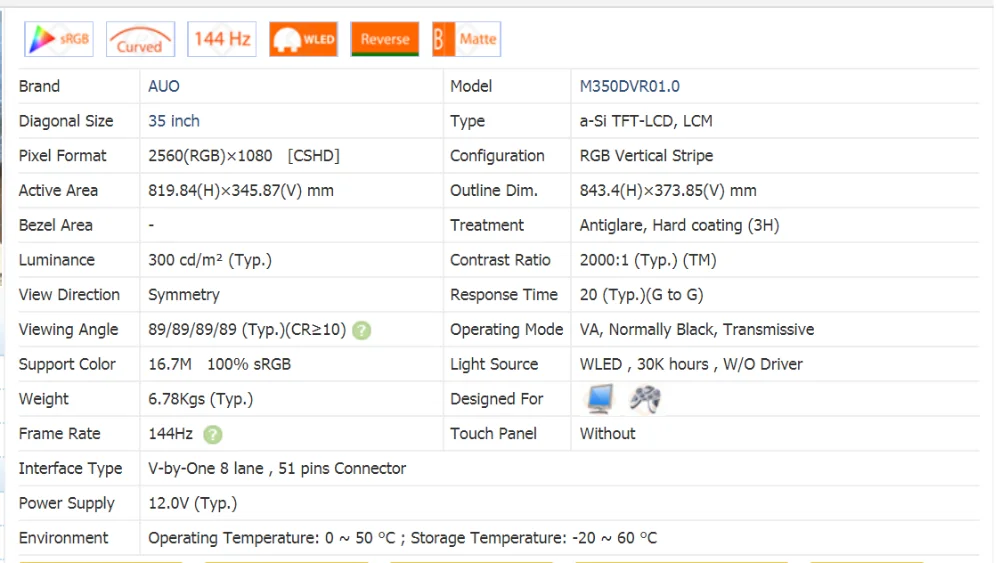Viewport: 1000px width, 563px height.
Task: Select the 6.78Kgs weight value
Action: (x=200, y=399)
